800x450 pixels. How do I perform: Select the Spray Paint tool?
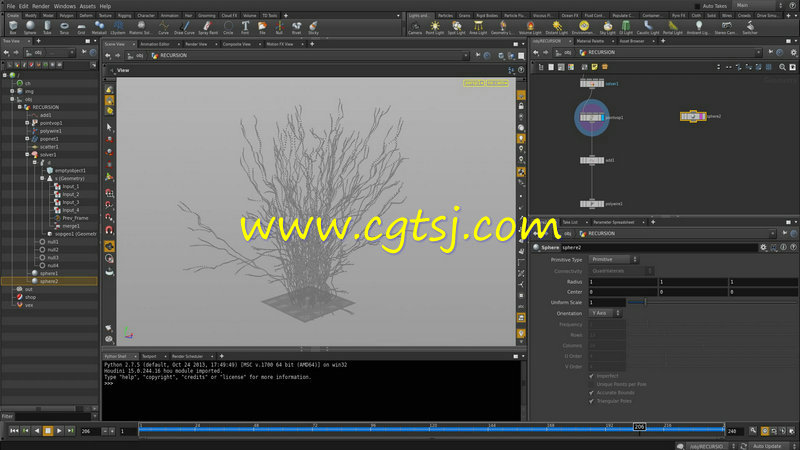pyautogui.click(x=208, y=27)
